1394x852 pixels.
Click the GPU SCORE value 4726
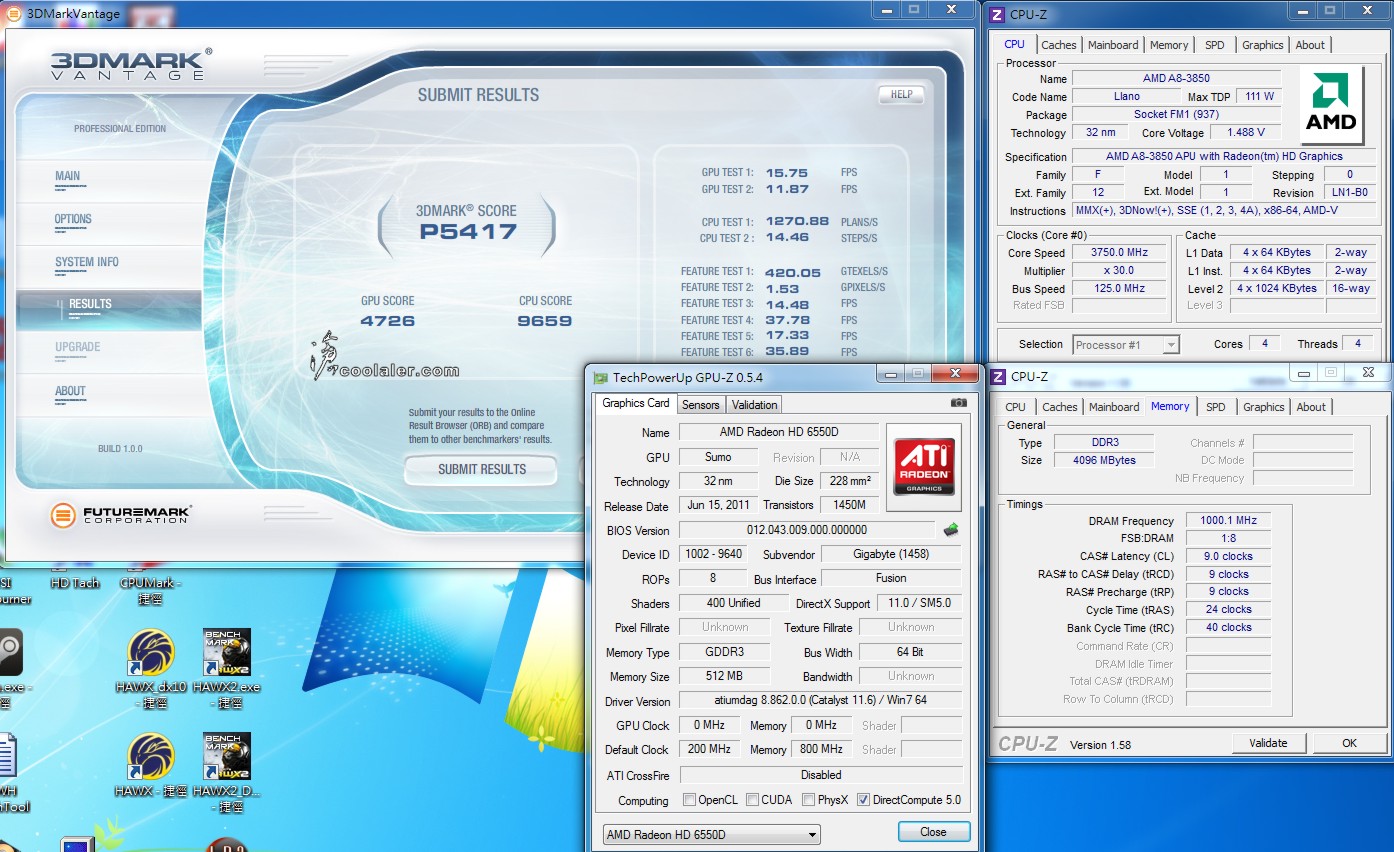point(388,321)
